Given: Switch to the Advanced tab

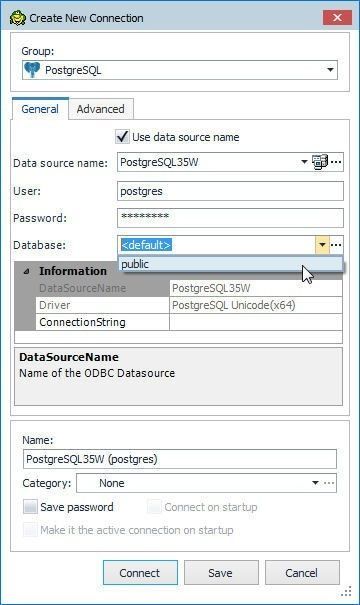Looking at the screenshot, I should coord(101,109).
